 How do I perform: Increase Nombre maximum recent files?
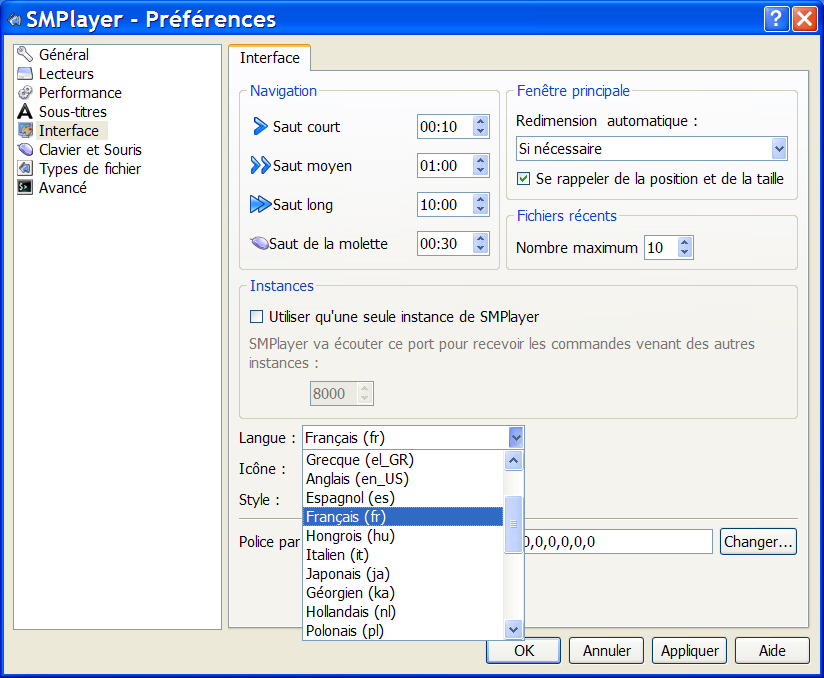684,242
